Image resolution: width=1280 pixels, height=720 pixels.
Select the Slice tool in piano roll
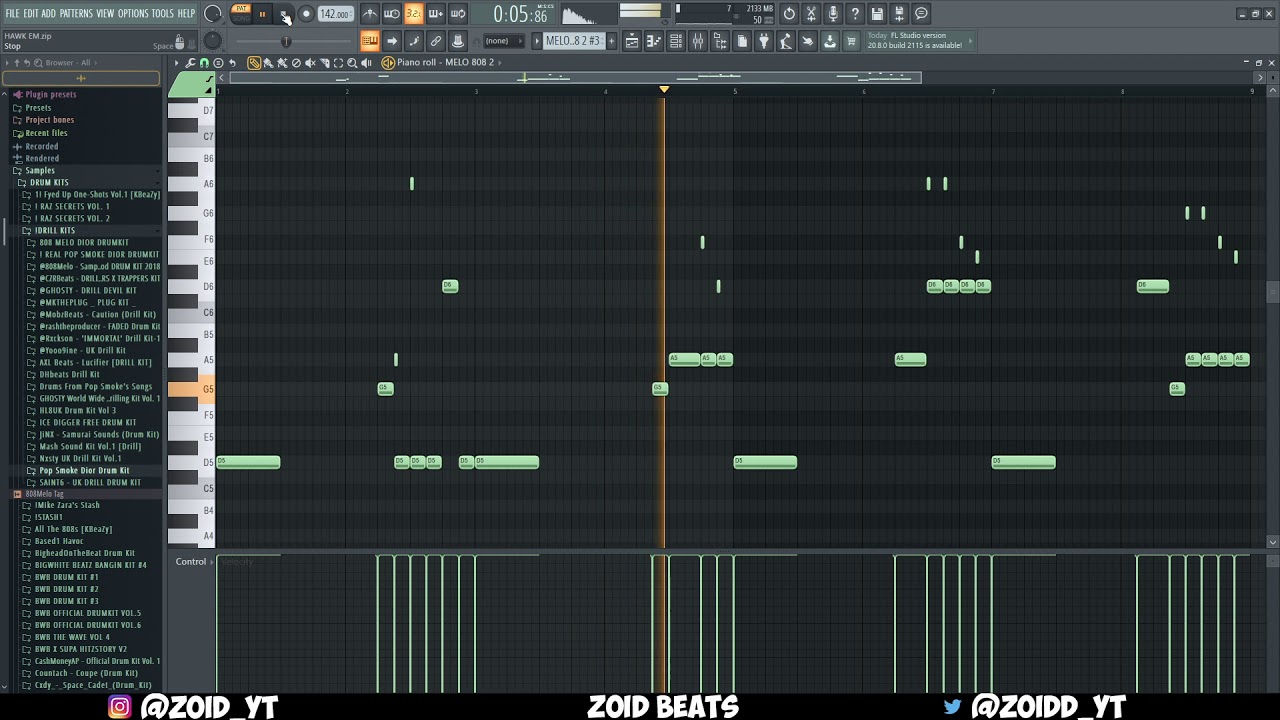324,62
